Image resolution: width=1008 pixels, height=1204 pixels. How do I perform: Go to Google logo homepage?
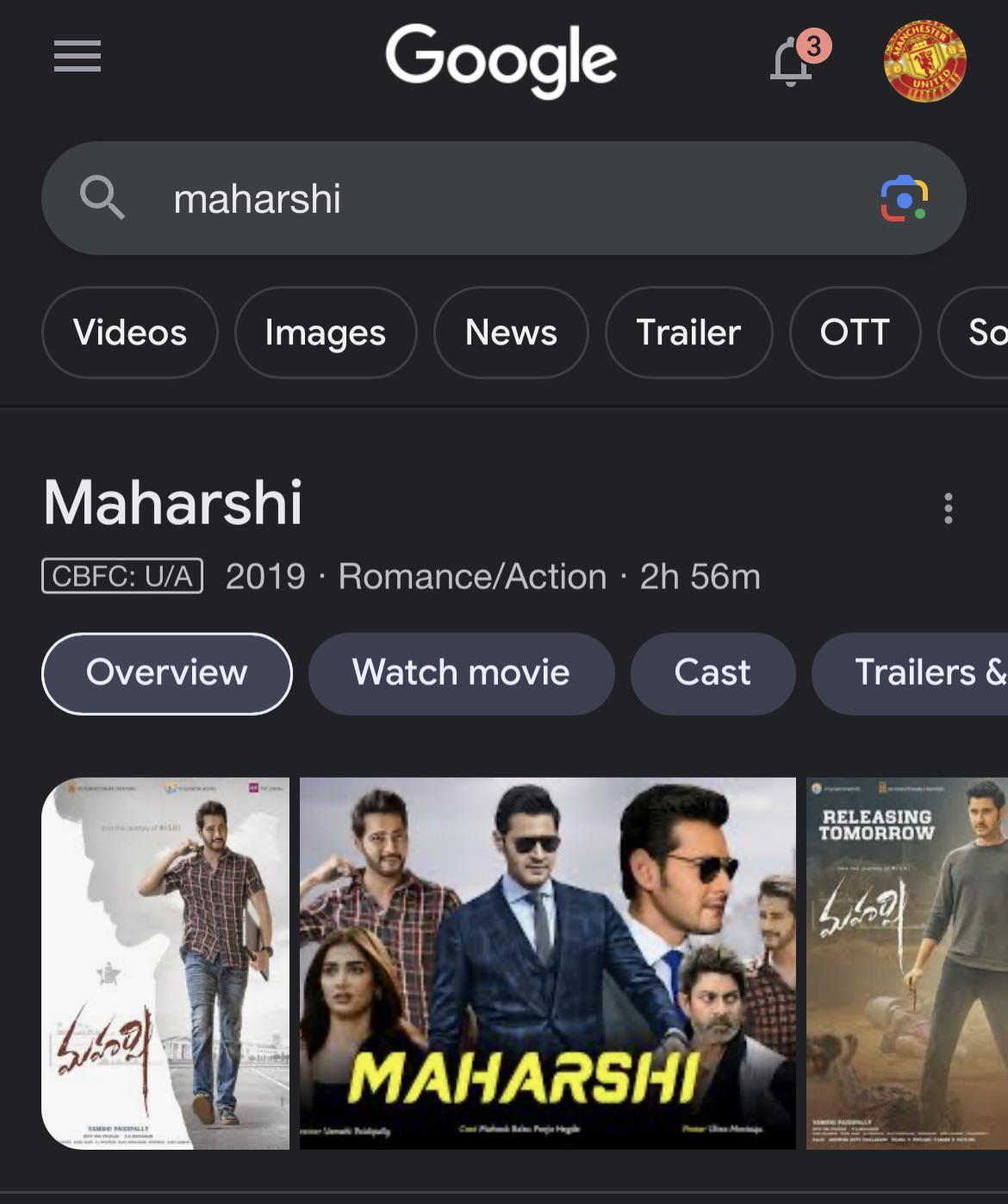(x=501, y=59)
